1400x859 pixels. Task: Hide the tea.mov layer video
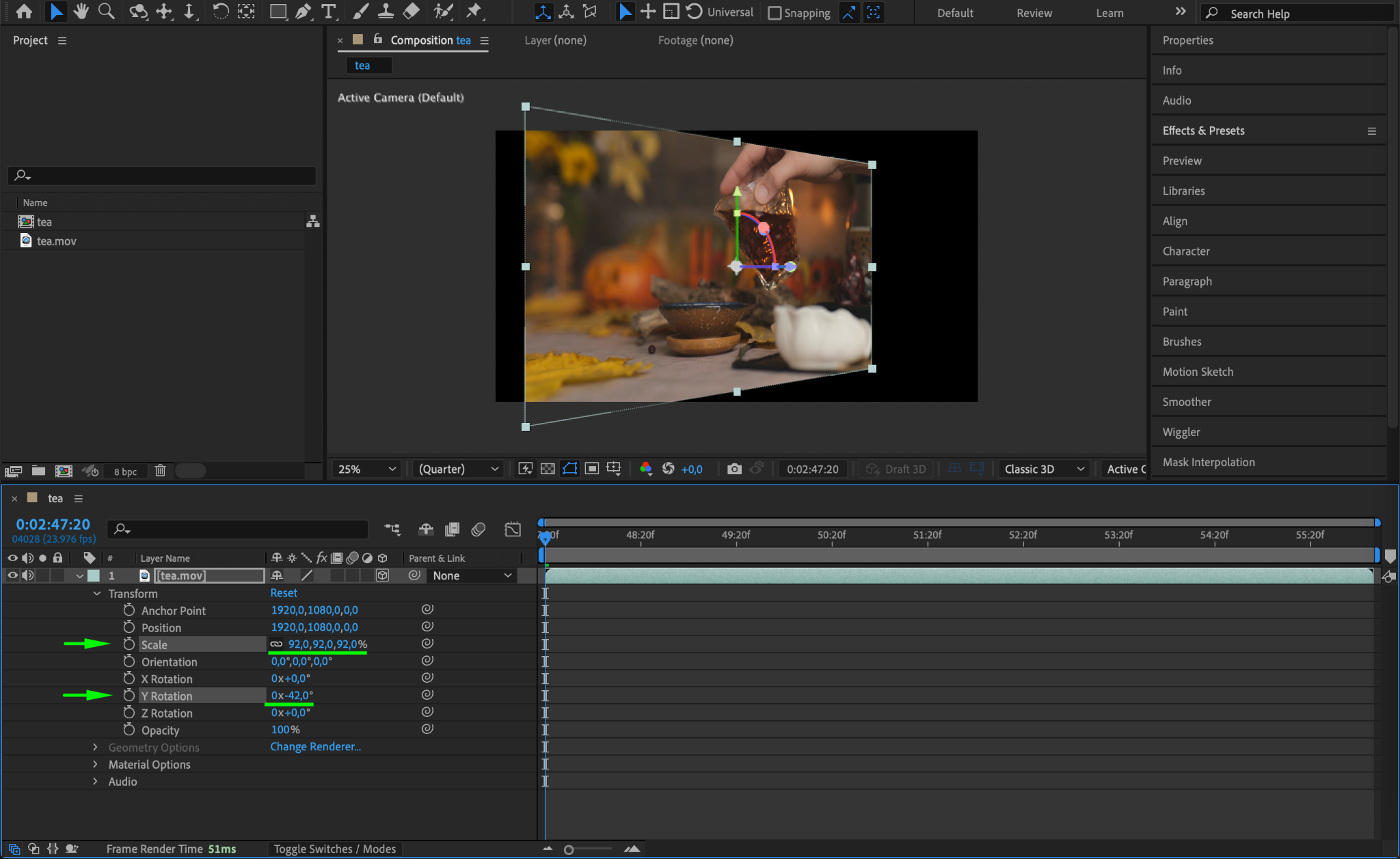12,575
